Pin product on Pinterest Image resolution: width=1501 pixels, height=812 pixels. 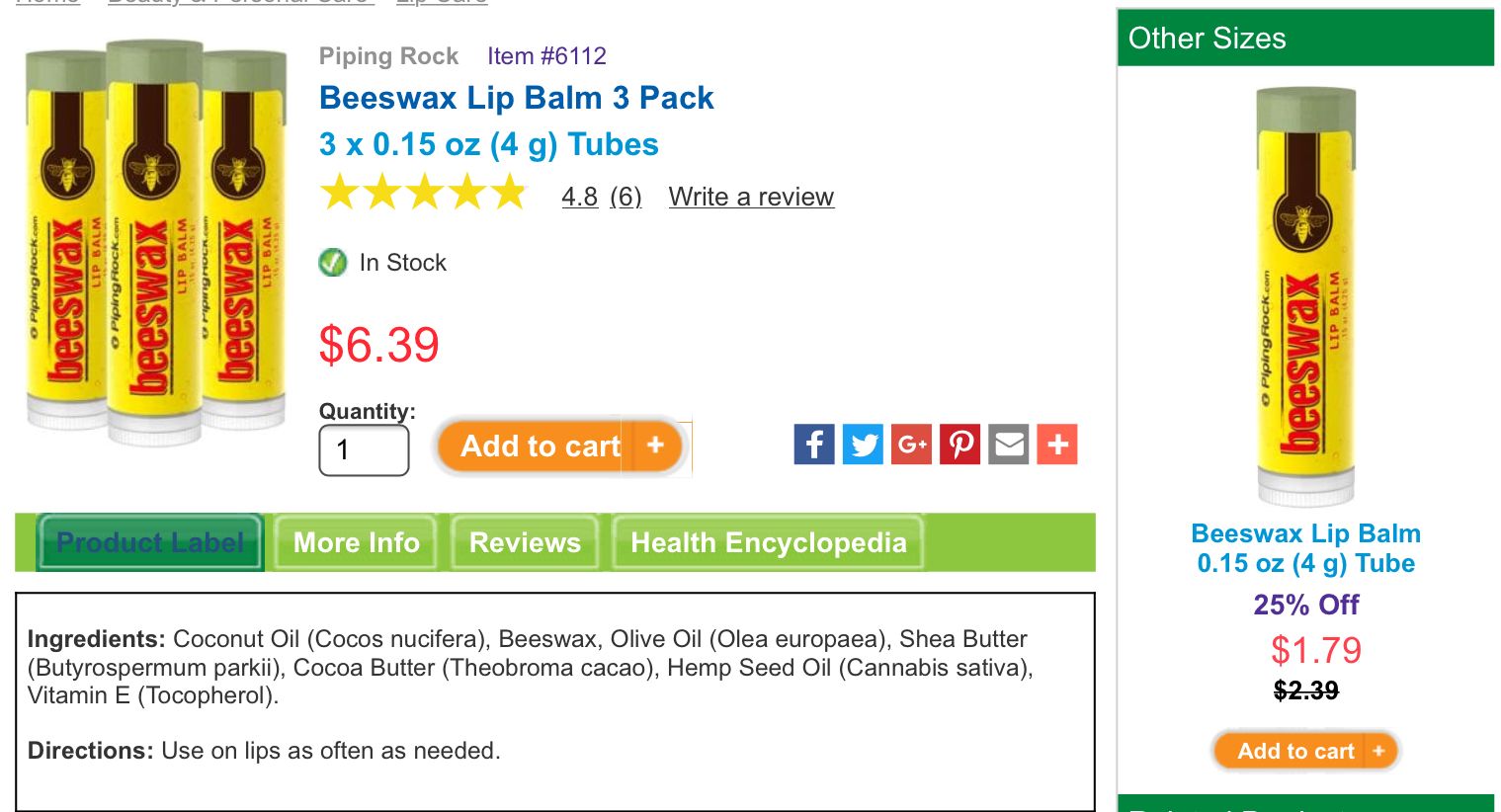[959, 445]
